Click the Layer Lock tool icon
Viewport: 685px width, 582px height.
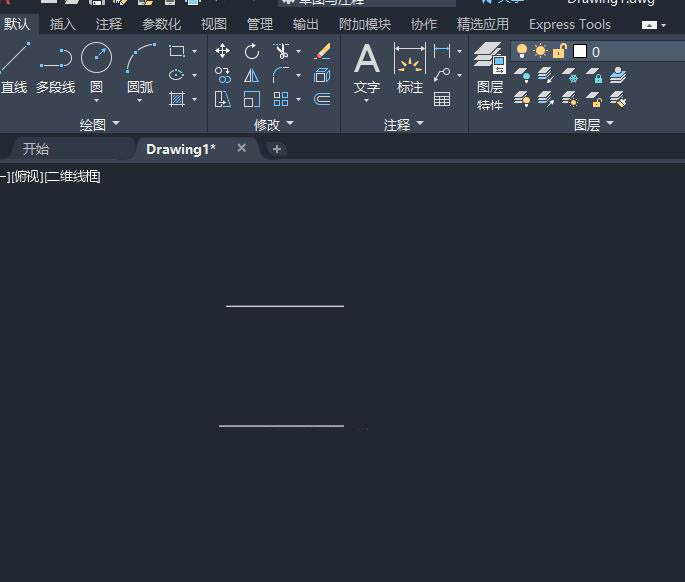click(594, 75)
